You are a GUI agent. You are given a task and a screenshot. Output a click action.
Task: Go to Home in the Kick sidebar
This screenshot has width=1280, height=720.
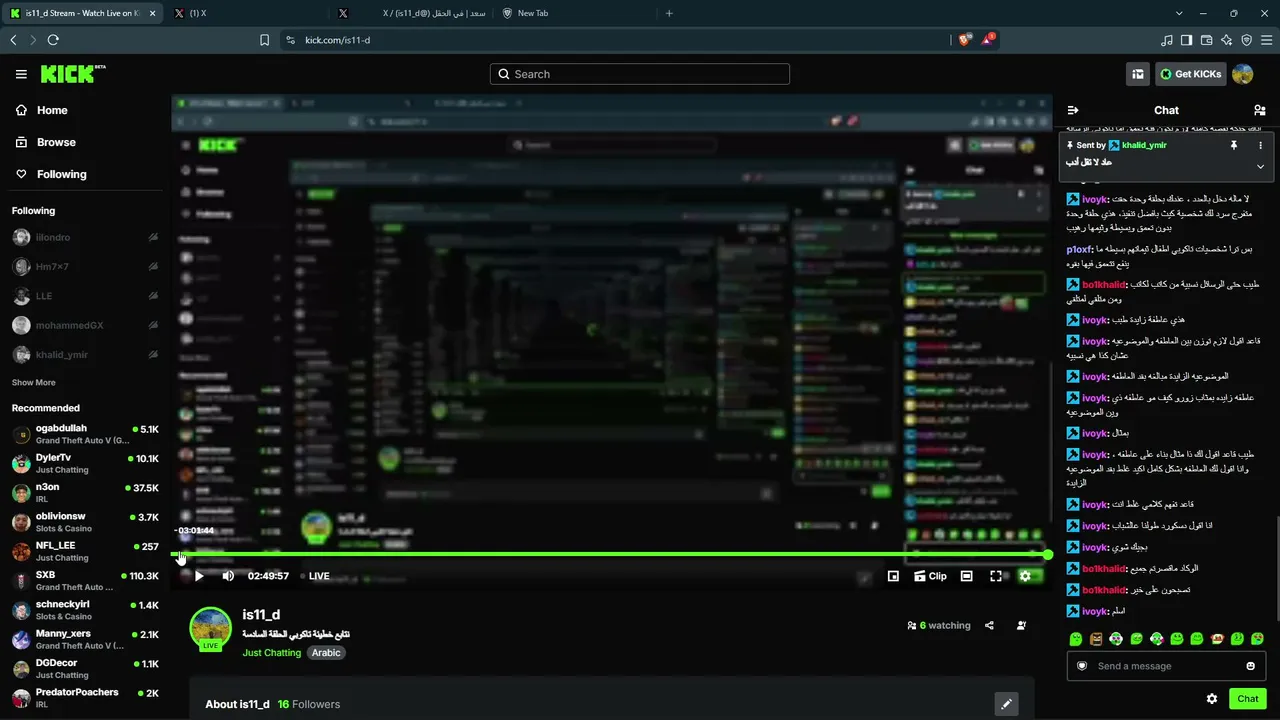pos(42,111)
